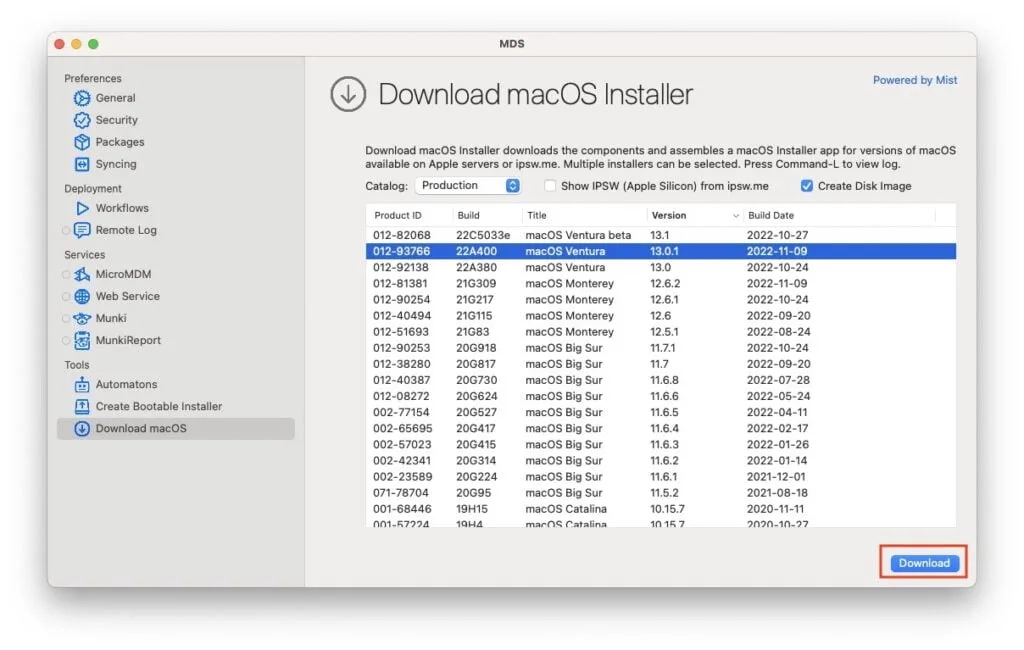This screenshot has height=650, width=1024.
Task: Sort by Build Date column header
Action: 771,216
